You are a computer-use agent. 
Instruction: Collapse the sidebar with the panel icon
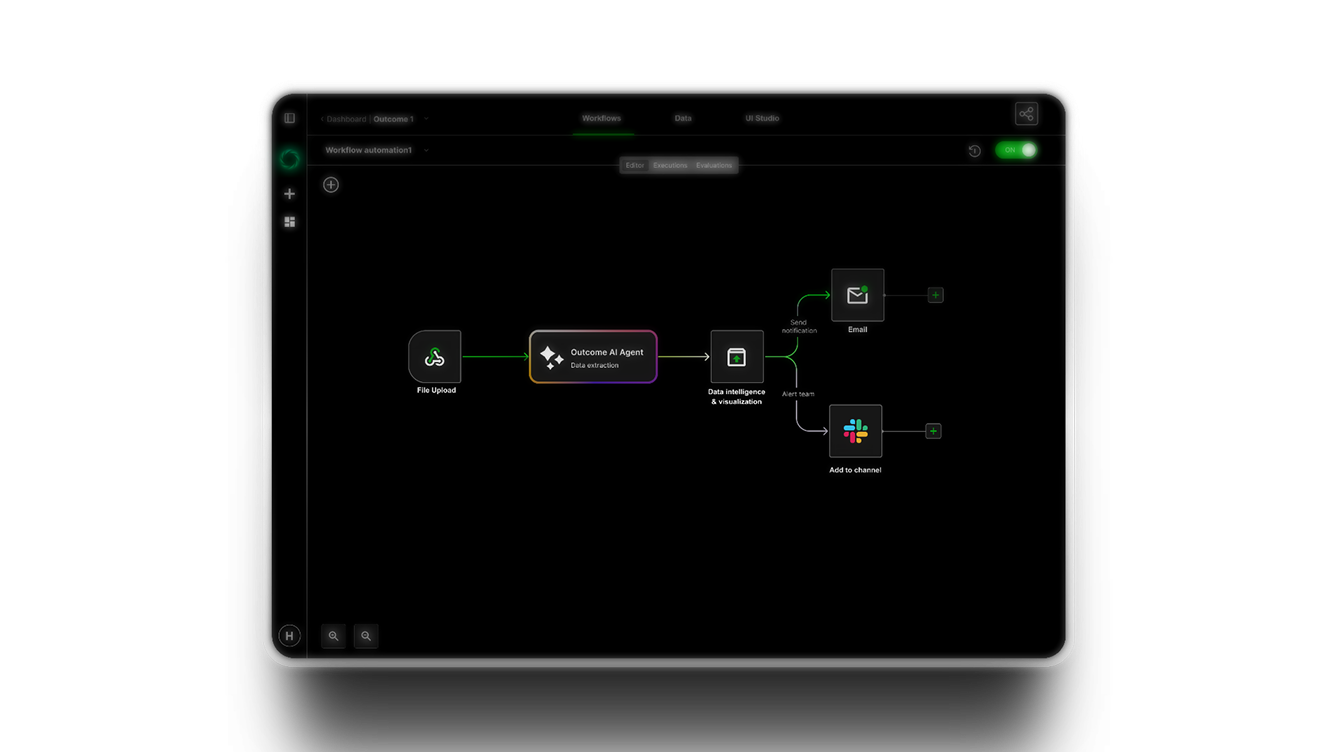[289, 117]
